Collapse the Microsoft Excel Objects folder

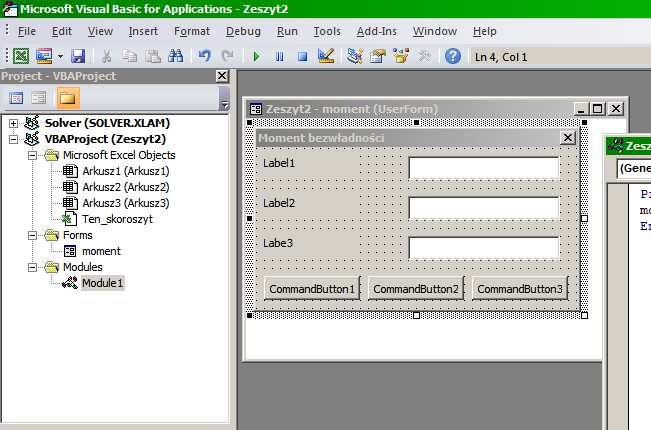coord(32,155)
